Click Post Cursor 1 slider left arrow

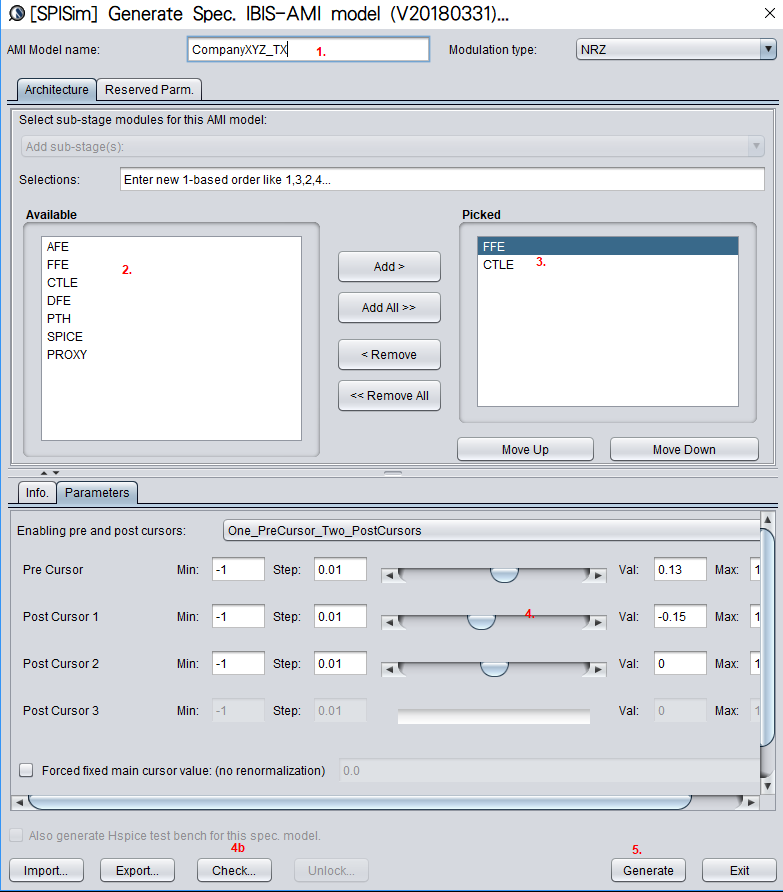point(389,622)
